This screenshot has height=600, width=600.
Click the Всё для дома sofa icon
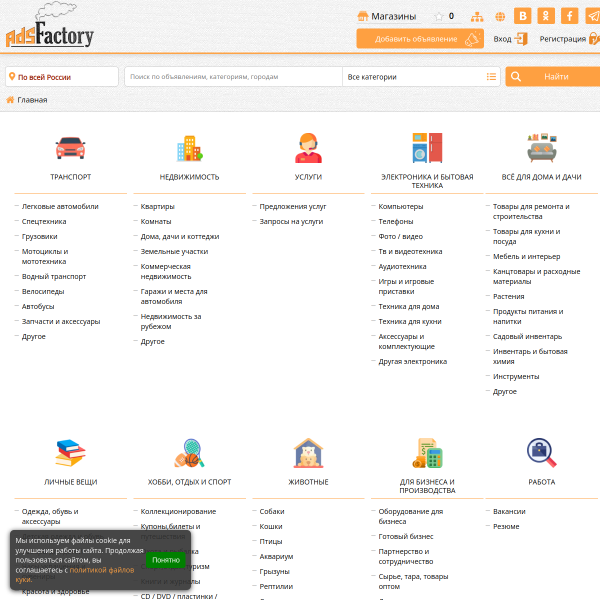541,148
